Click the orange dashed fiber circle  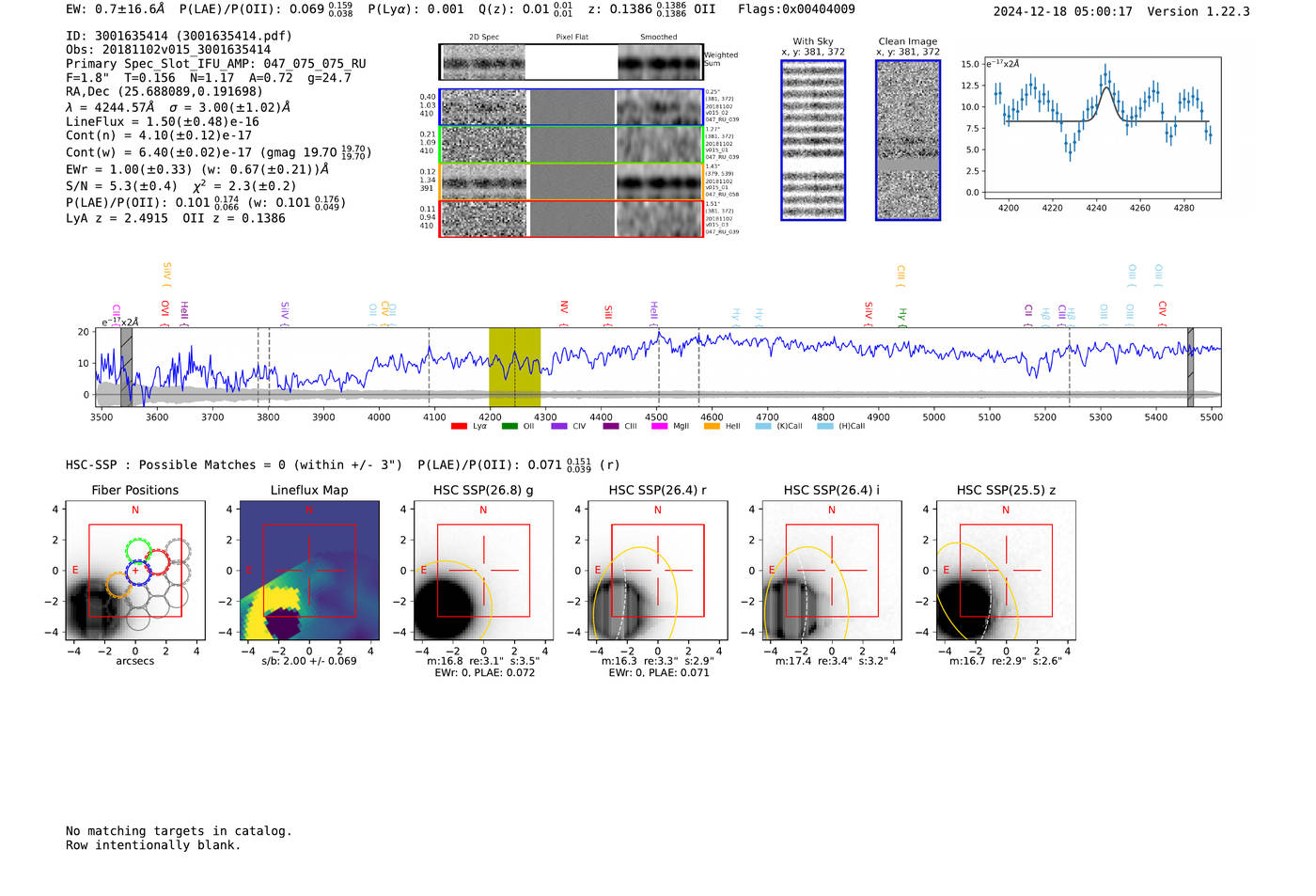[117, 585]
